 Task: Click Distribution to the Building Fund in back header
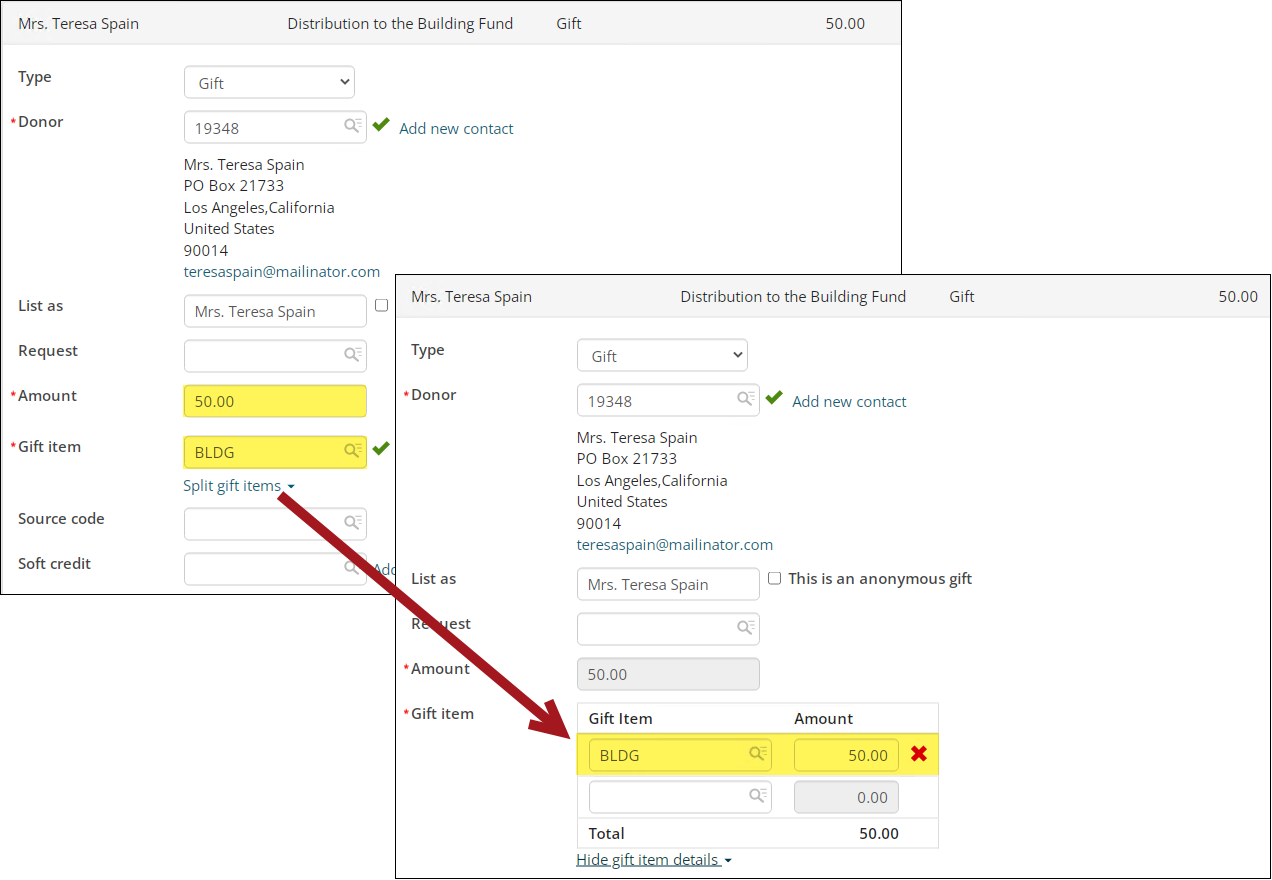point(400,23)
